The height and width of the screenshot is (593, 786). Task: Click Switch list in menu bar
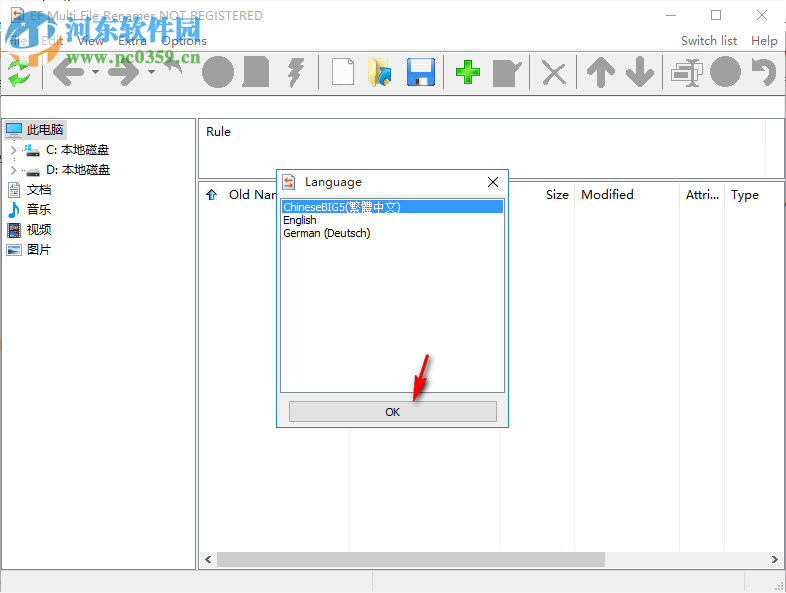point(709,41)
